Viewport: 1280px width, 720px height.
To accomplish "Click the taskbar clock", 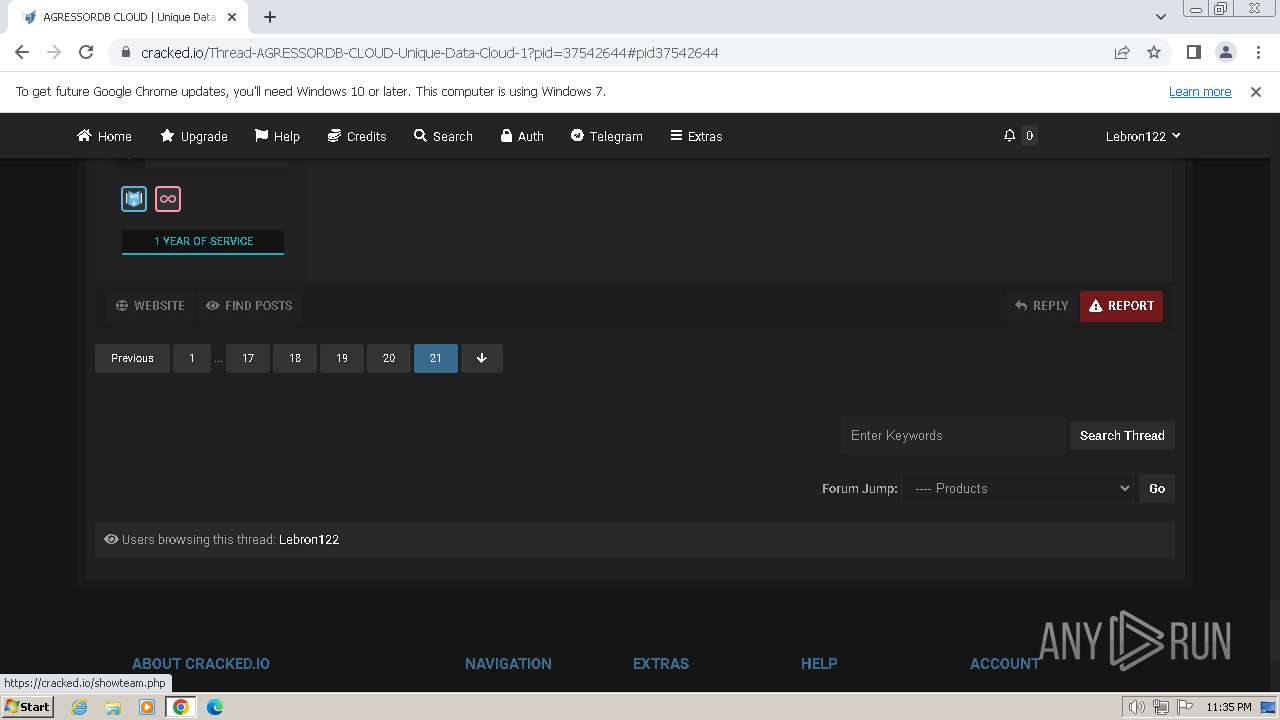I will point(1229,707).
